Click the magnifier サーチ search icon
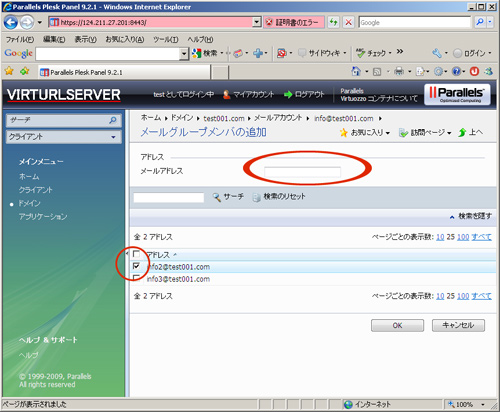Image resolution: width=500 pixels, height=412 pixels. (217, 197)
